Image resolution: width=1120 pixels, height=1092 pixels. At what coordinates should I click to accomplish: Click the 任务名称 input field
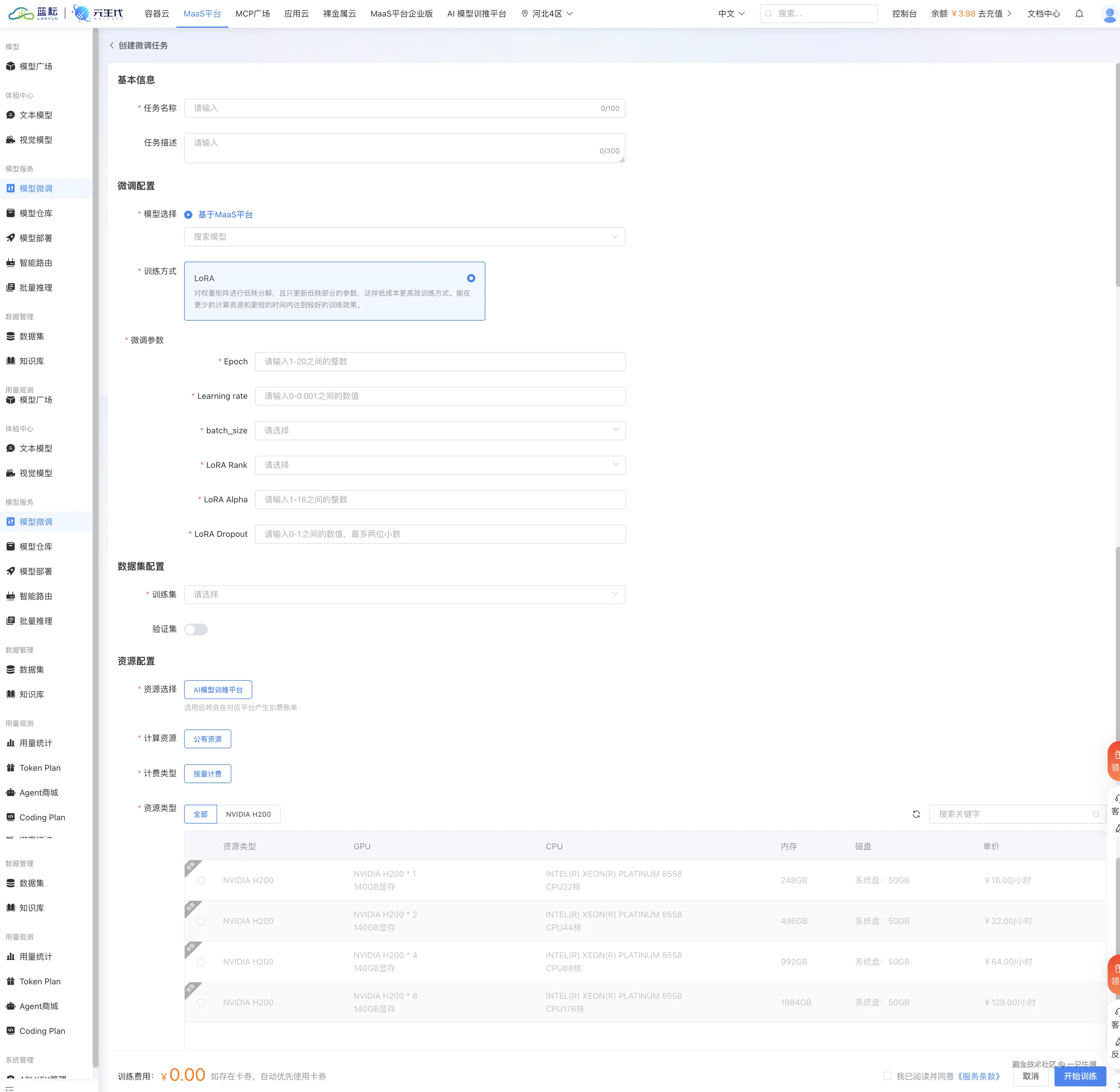point(405,108)
